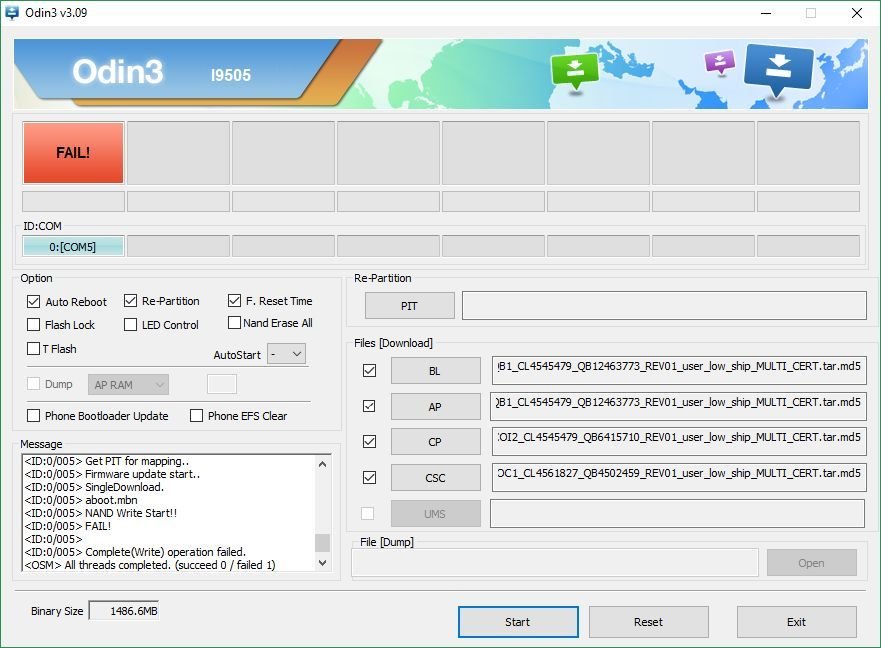The width and height of the screenshot is (881, 648).
Task: Click the Start button
Action: click(x=518, y=622)
